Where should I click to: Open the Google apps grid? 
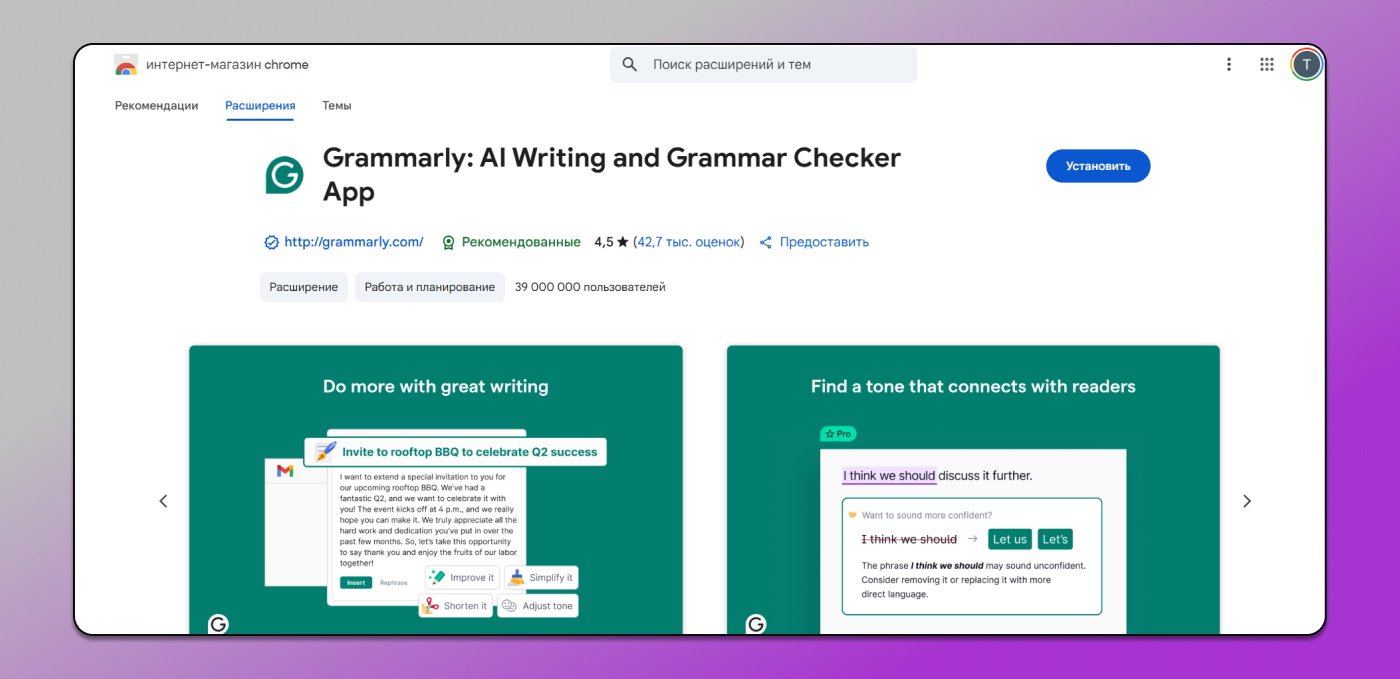pos(1266,63)
